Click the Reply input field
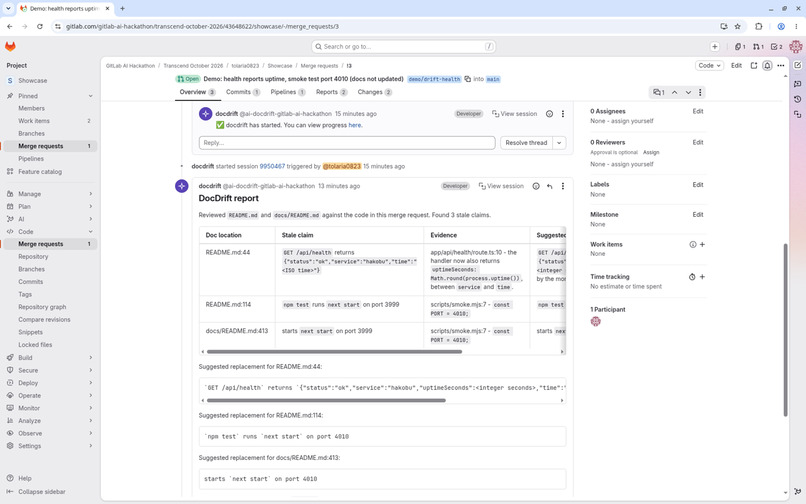The height and width of the screenshot is (504, 806). tap(347, 143)
